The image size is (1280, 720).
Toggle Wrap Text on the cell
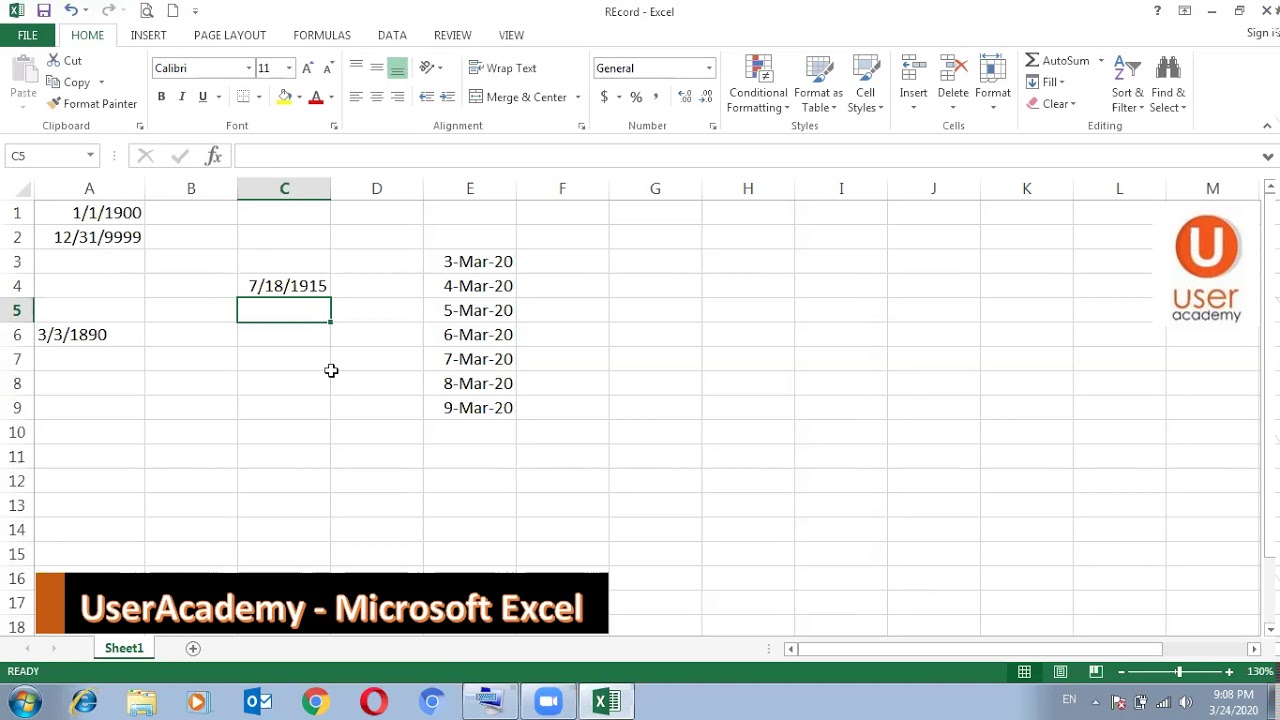point(503,68)
